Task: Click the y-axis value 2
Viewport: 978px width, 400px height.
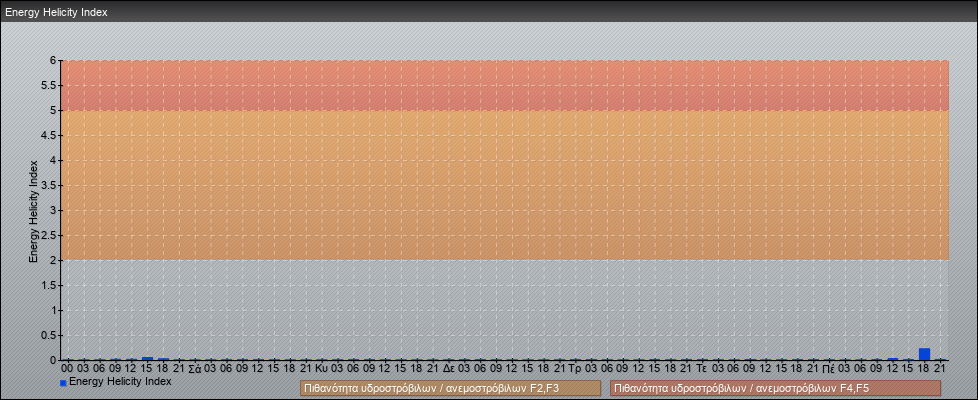Action: pyautogui.click(x=53, y=260)
